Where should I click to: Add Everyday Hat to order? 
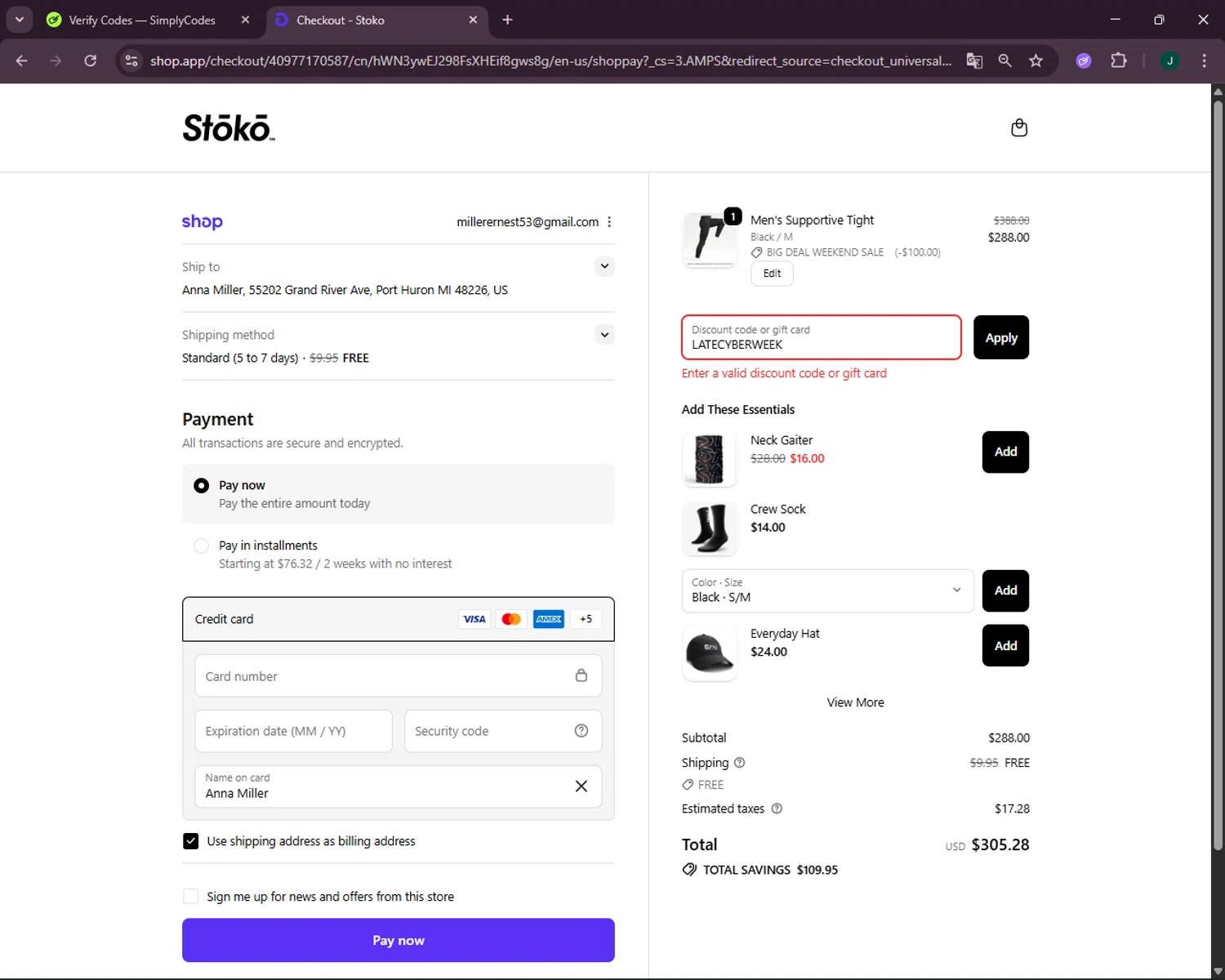pyautogui.click(x=1005, y=646)
